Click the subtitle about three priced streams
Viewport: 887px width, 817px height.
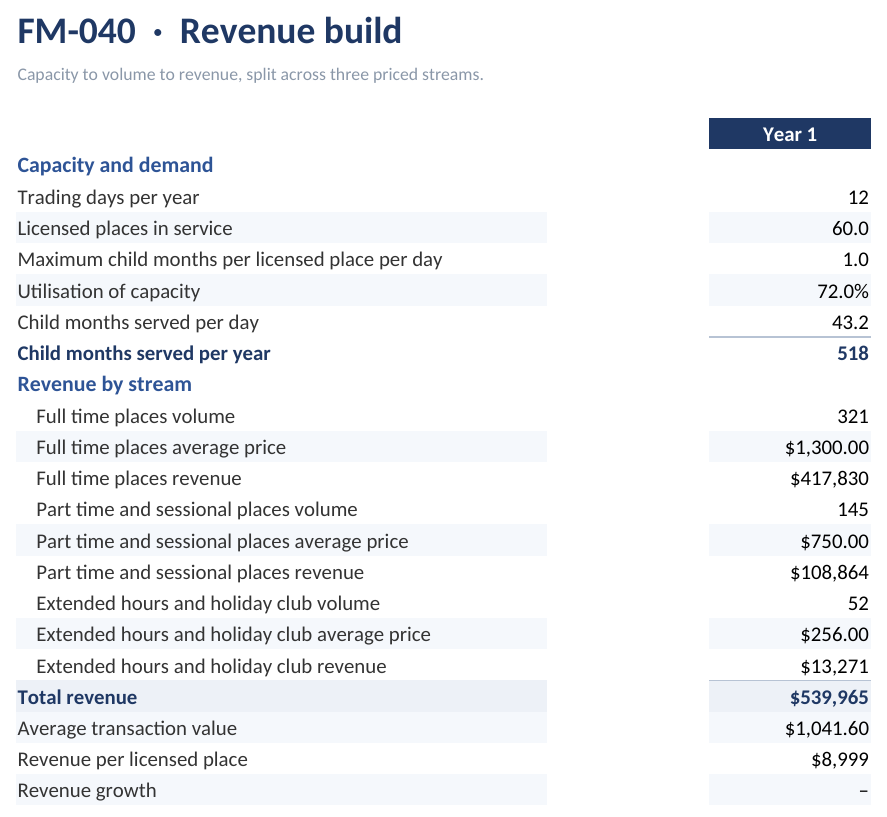[x=250, y=75]
